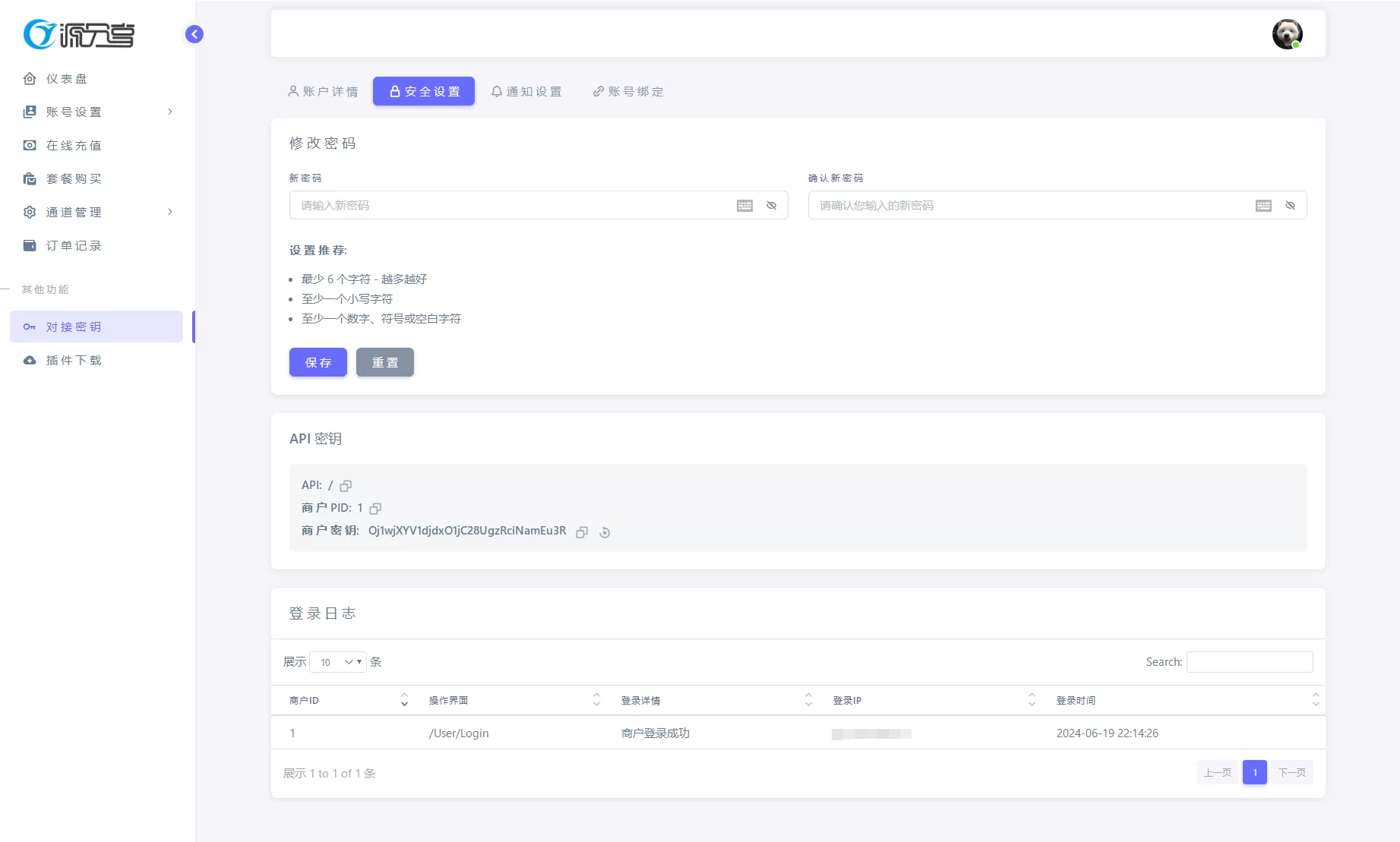This screenshot has height=842, width=1400.
Task: Select the 在线充值 sidebar icon
Action: click(x=72, y=145)
